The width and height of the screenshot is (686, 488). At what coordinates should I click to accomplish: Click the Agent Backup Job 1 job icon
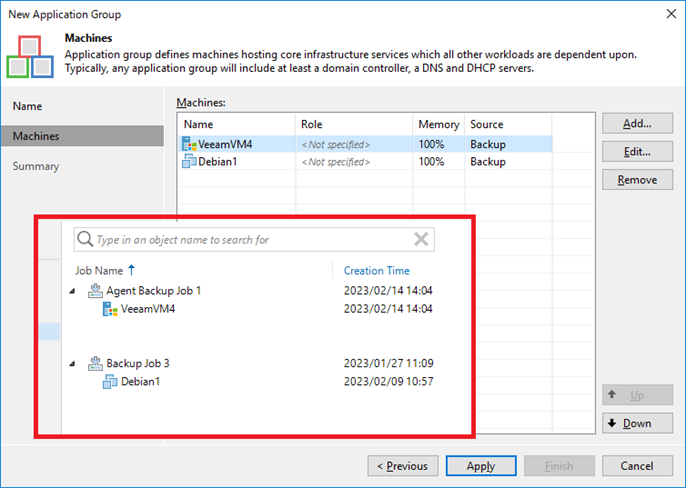point(95,291)
